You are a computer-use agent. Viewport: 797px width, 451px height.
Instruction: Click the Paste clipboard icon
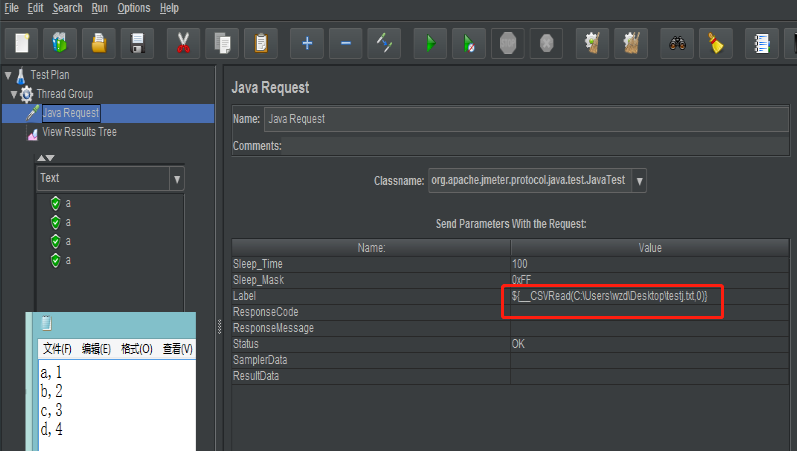(261, 43)
